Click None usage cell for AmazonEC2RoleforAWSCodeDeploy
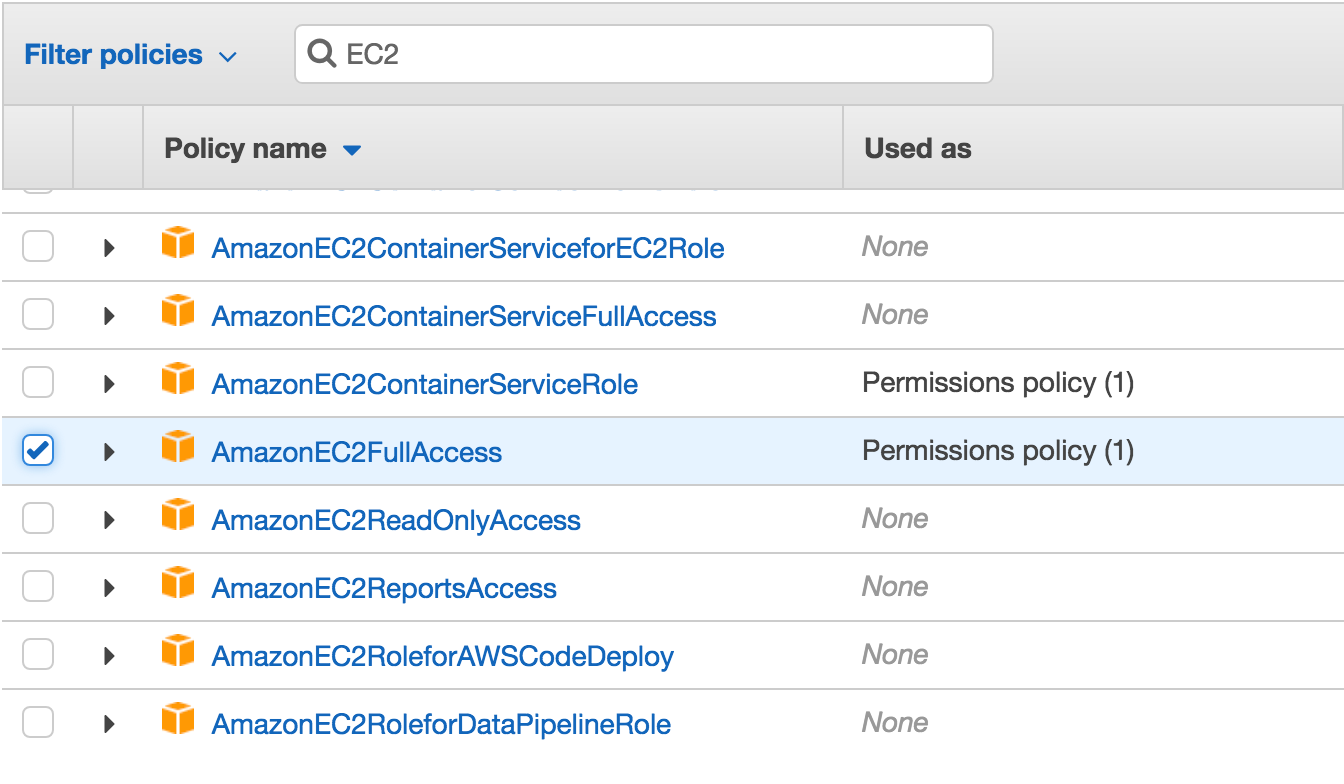Screen dimensions: 1344x784 895,655
